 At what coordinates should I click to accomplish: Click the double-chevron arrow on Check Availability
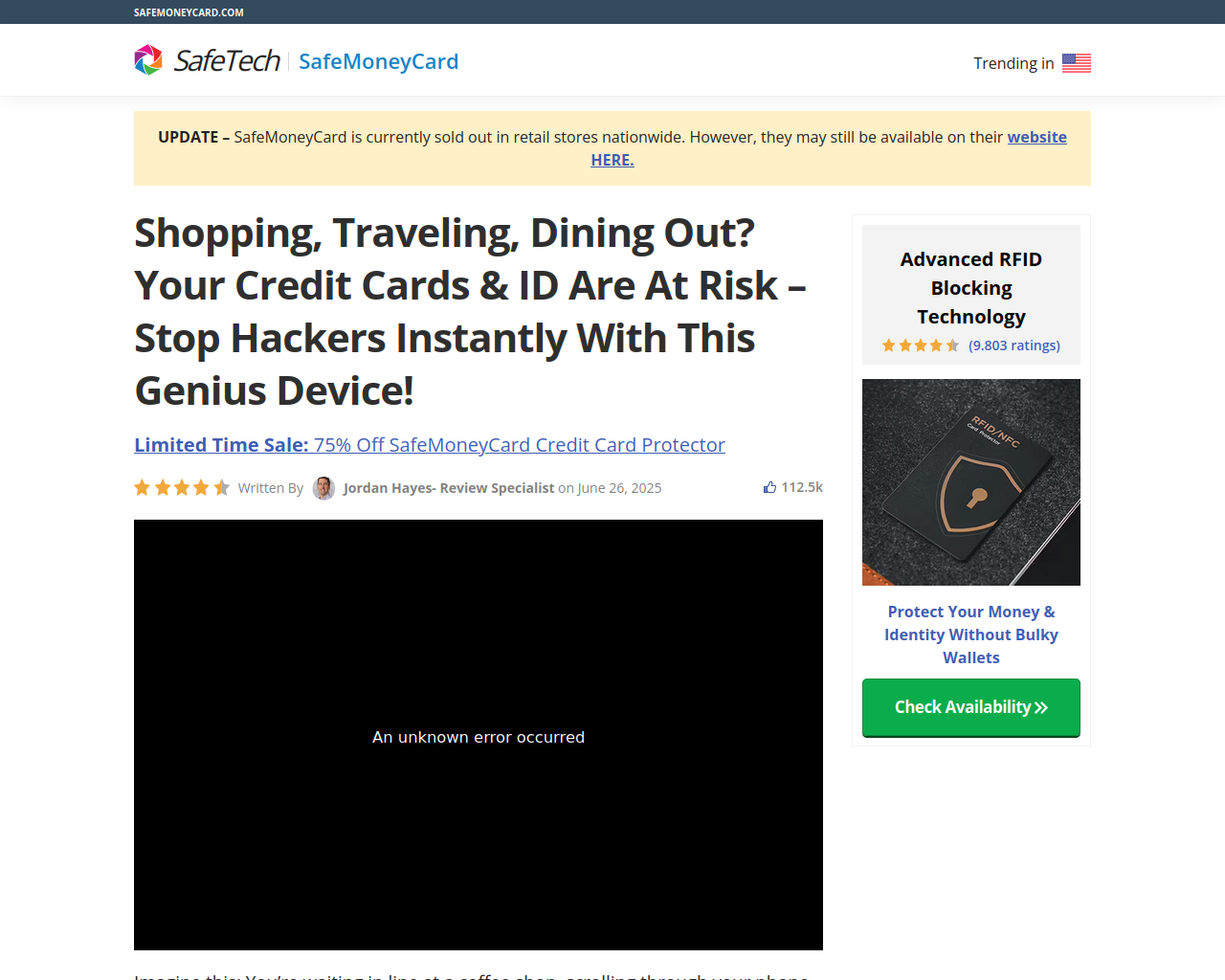(1041, 707)
